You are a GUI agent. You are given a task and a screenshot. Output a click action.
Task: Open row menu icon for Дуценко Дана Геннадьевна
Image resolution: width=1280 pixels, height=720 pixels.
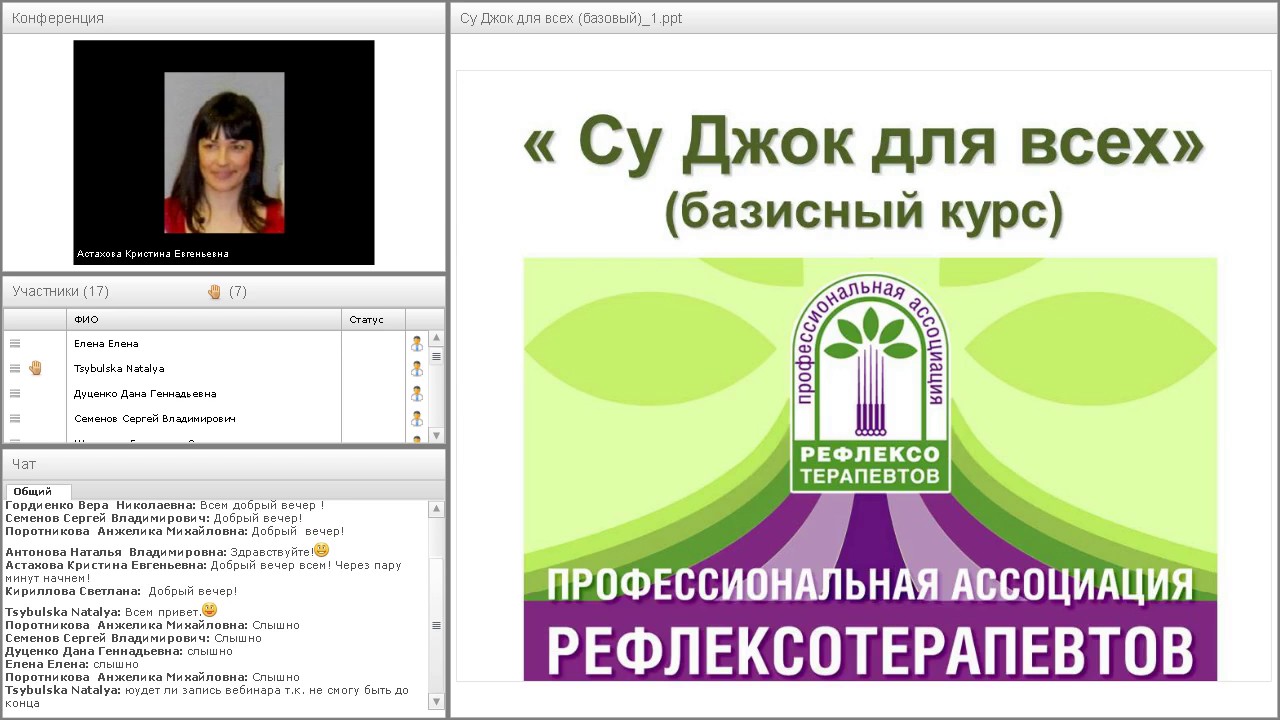coord(15,393)
